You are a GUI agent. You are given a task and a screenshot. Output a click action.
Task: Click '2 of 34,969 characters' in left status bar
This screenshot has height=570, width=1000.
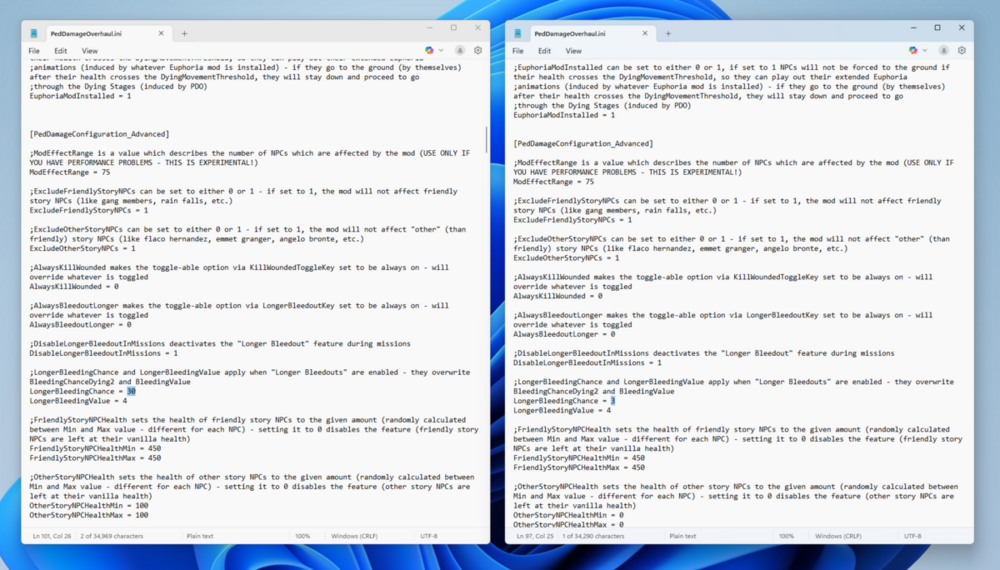(x=112, y=536)
